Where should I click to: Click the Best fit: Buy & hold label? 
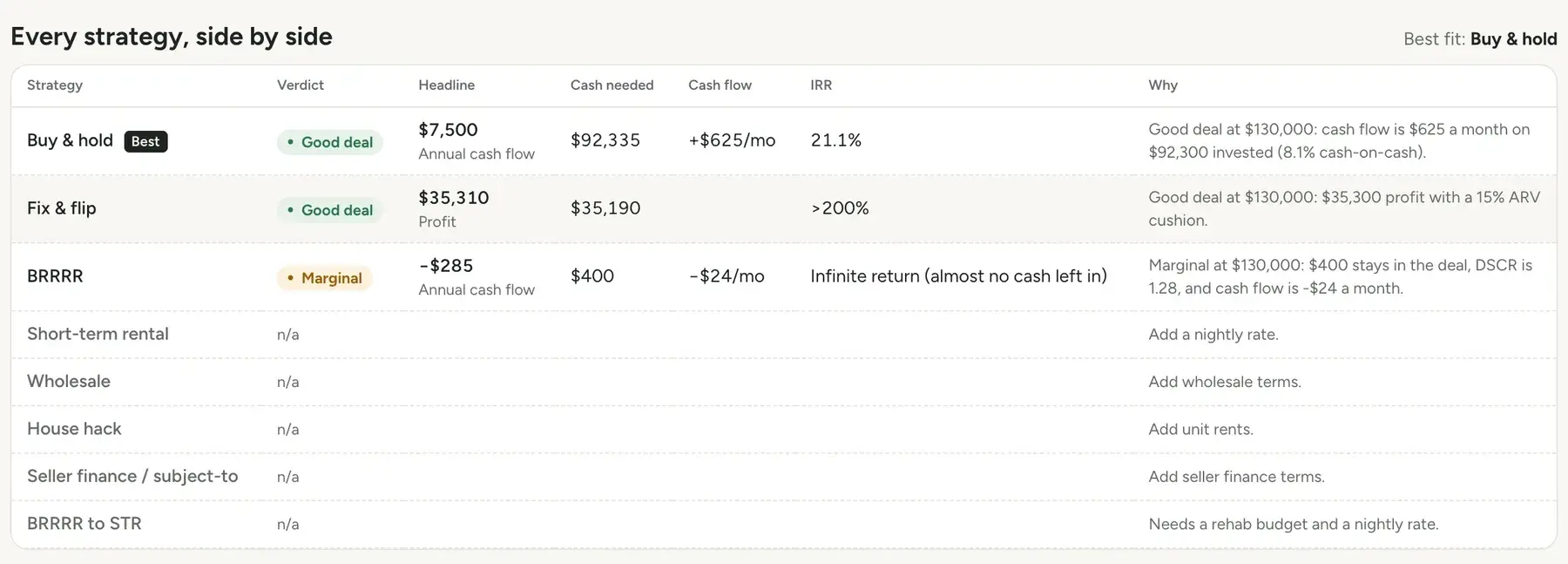click(x=1480, y=39)
